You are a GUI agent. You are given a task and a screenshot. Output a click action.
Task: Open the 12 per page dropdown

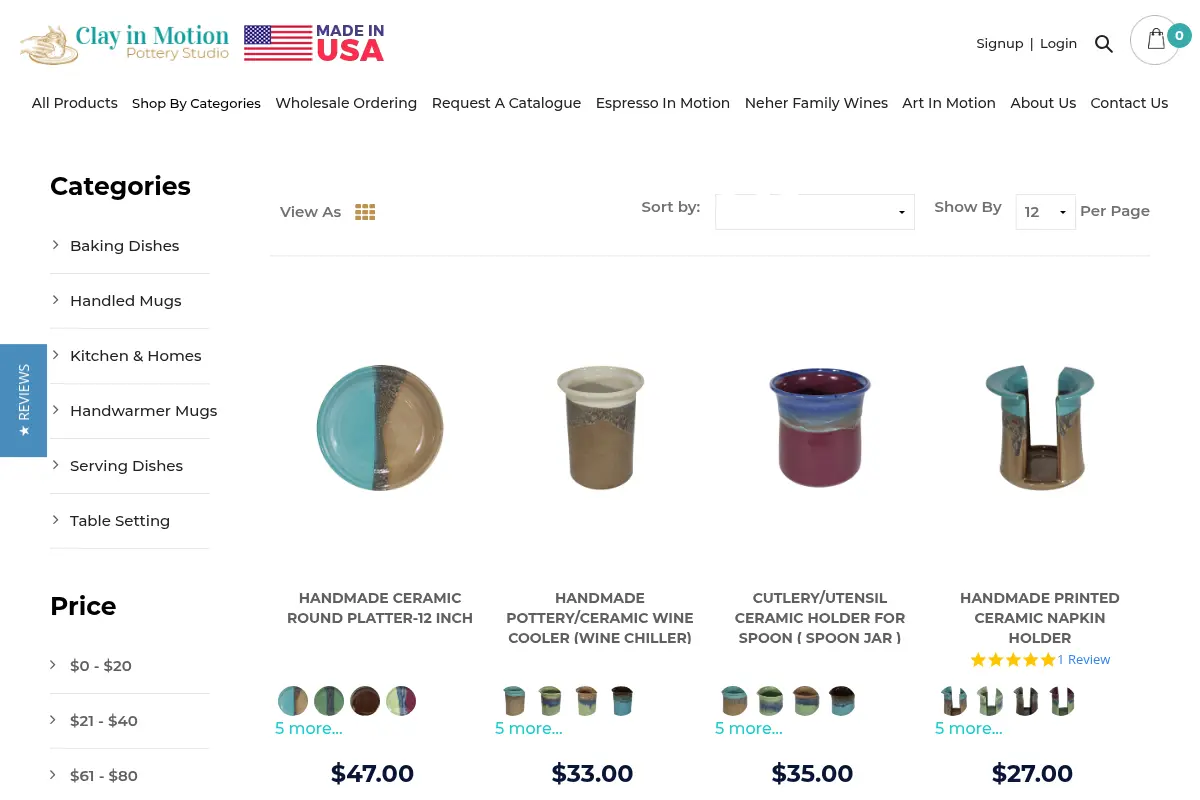[1045, 212]
